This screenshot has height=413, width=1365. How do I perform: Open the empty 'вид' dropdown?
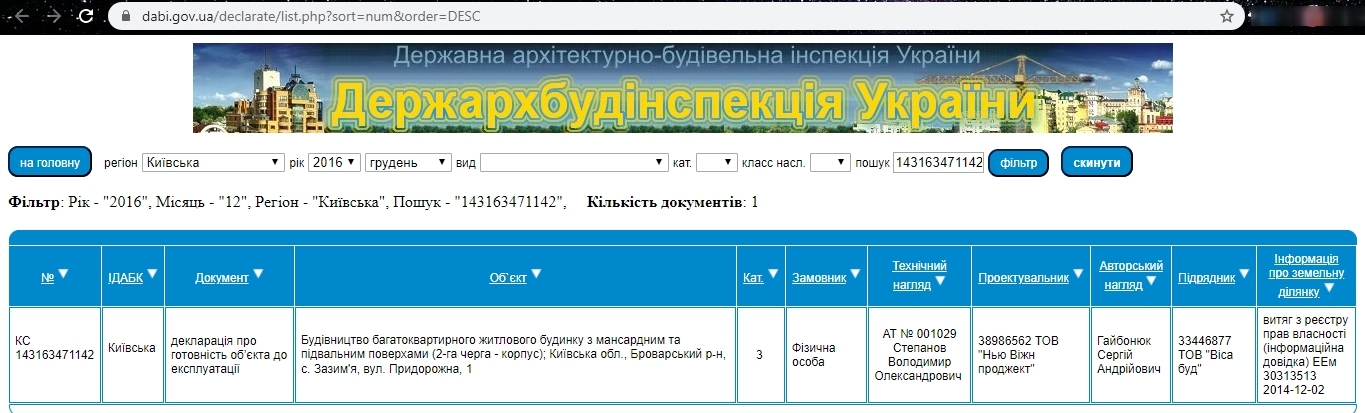click(574, 162)
